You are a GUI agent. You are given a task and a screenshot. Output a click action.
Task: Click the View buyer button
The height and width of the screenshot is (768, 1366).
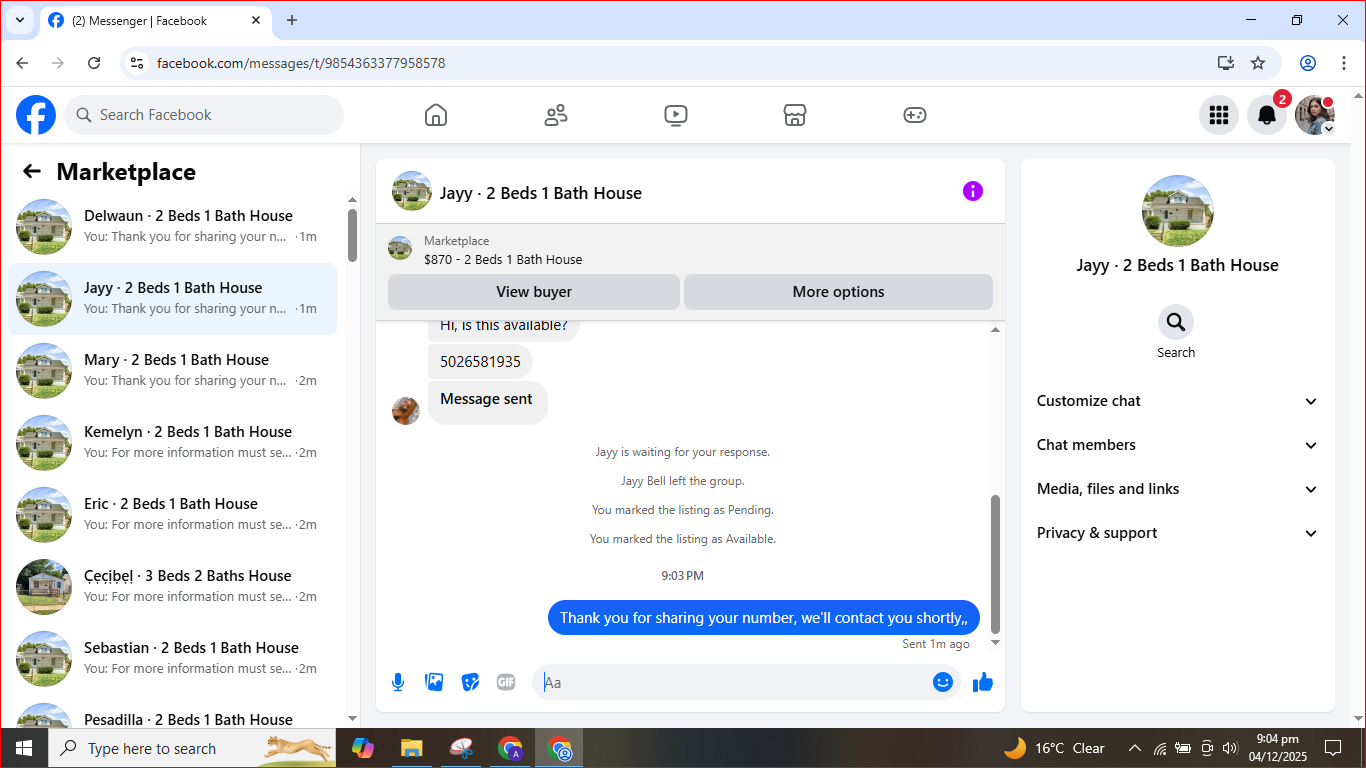pos(534,292)
